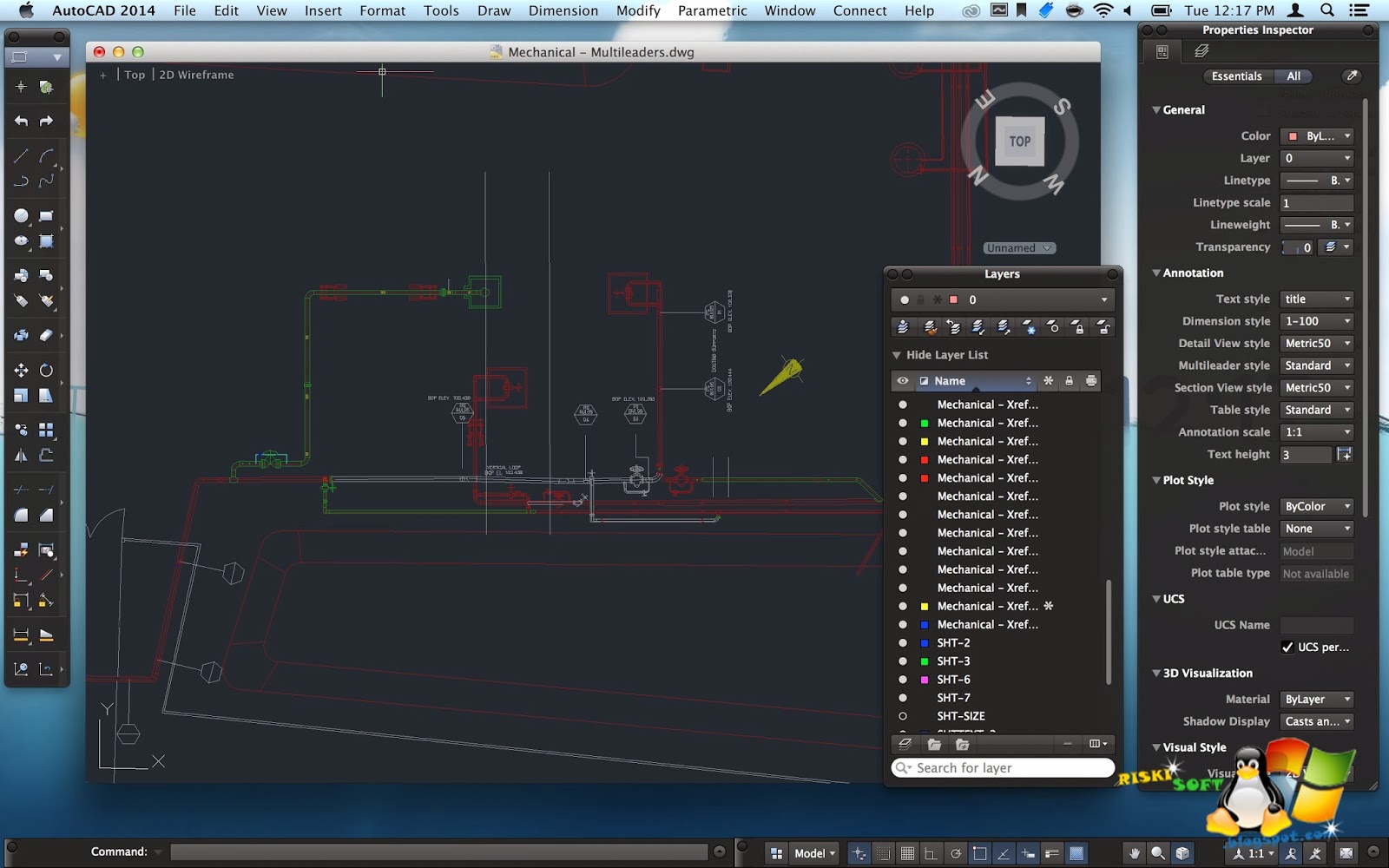Click the Zoom magnifier in status bar
This screenshot has height=868, width=1389.
[x=1158, y=853]
